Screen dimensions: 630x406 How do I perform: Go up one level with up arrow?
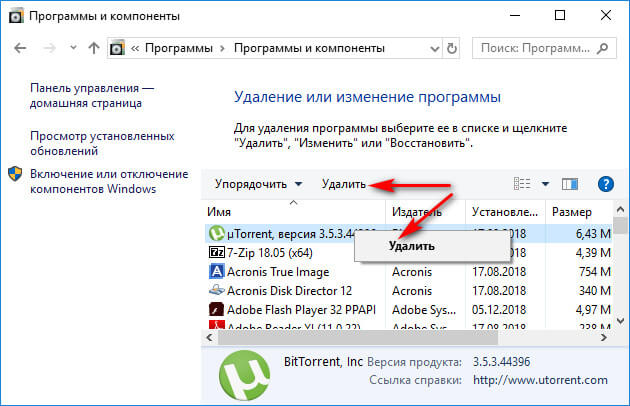tap(94, 48)
